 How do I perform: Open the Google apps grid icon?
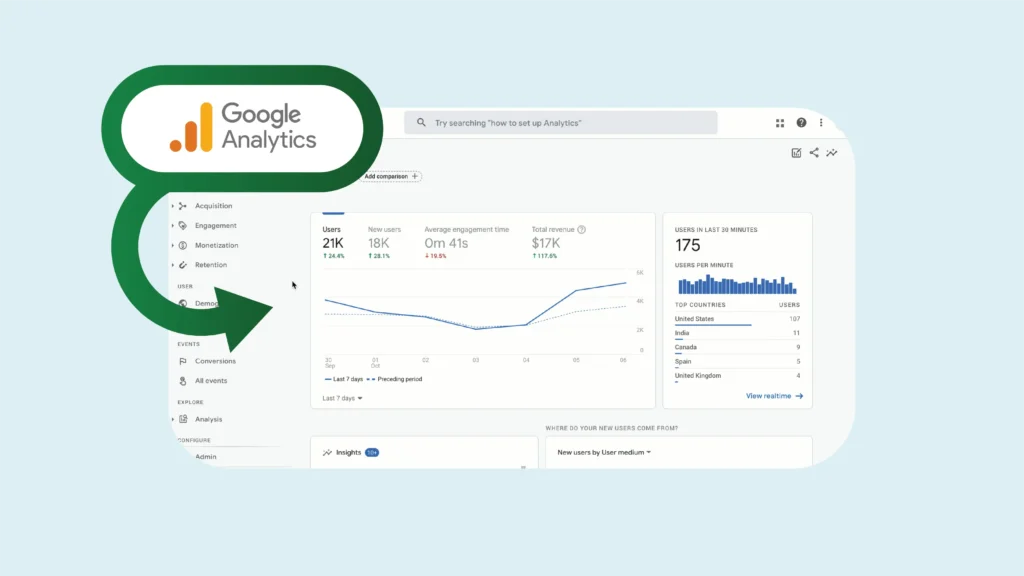point(780,123)
